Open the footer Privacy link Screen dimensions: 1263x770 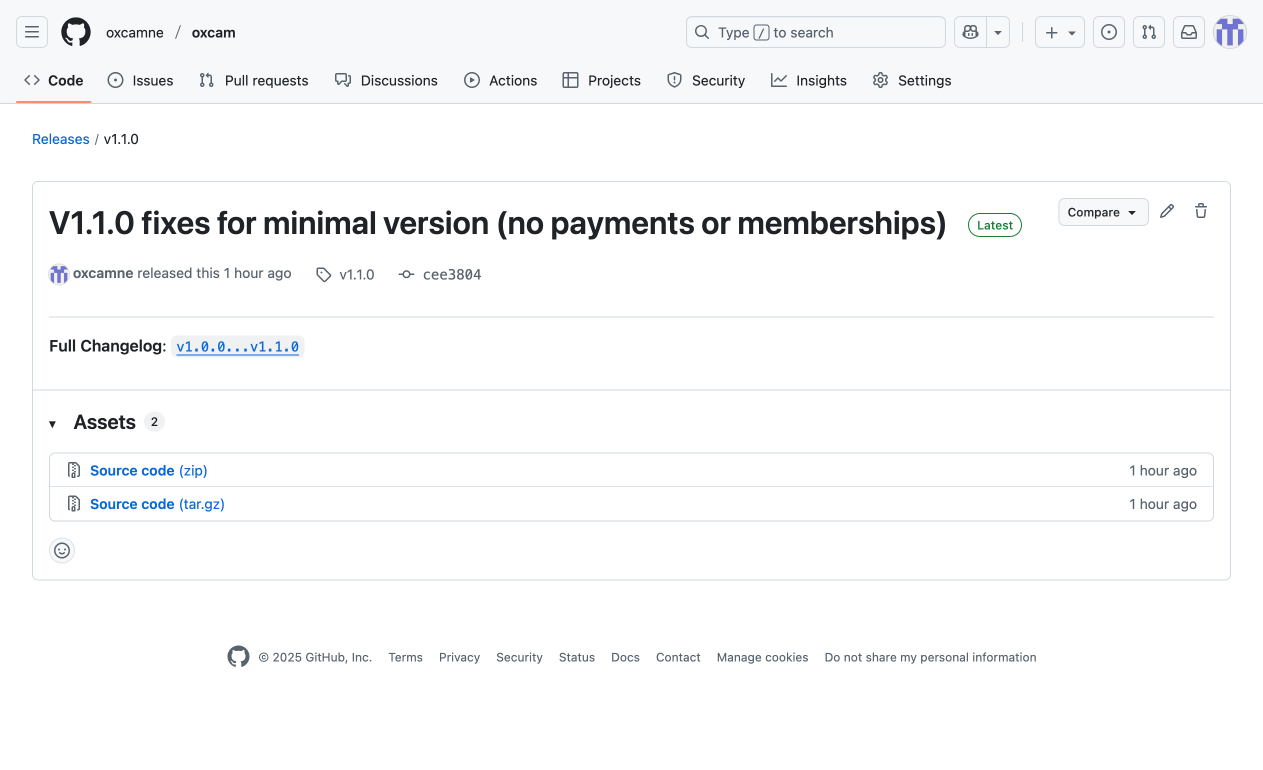pos(460,657)
